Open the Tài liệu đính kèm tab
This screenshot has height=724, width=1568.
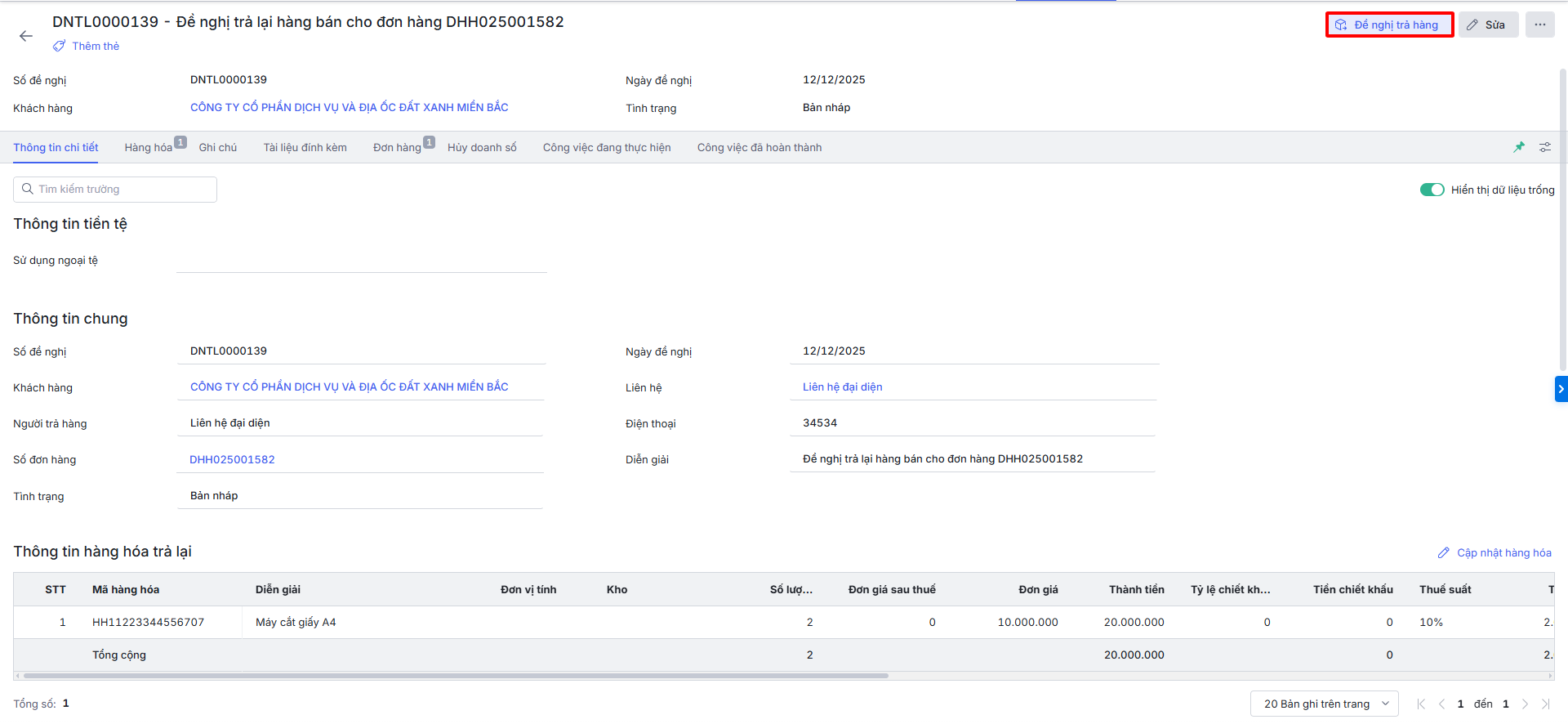tap(305, 148)
